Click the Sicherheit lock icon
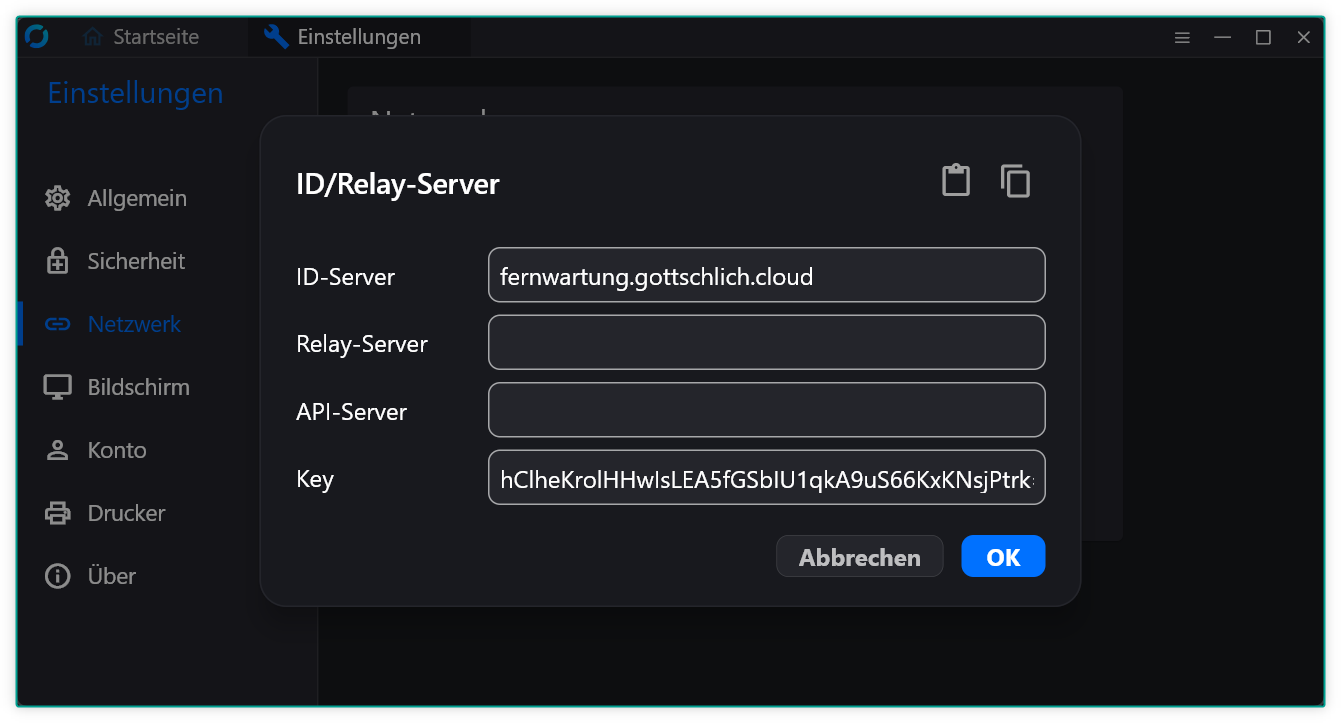Image resolution: width=1341 pixels, height=723 pixels. (58, 261)
